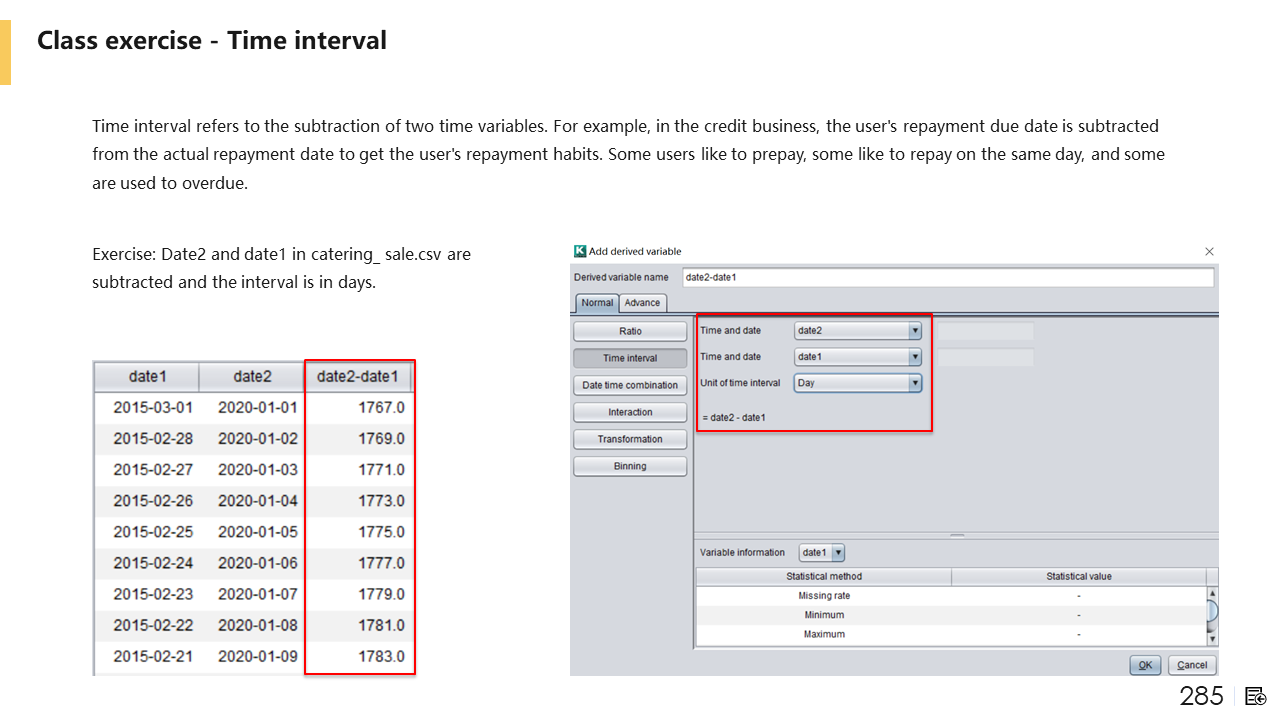Confirm with the OK button

1145,665
